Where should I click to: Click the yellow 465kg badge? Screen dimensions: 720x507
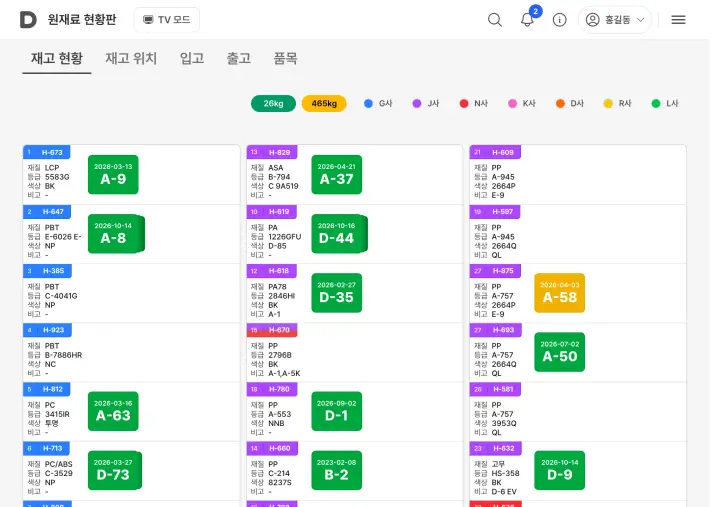(x=324, y=103)
